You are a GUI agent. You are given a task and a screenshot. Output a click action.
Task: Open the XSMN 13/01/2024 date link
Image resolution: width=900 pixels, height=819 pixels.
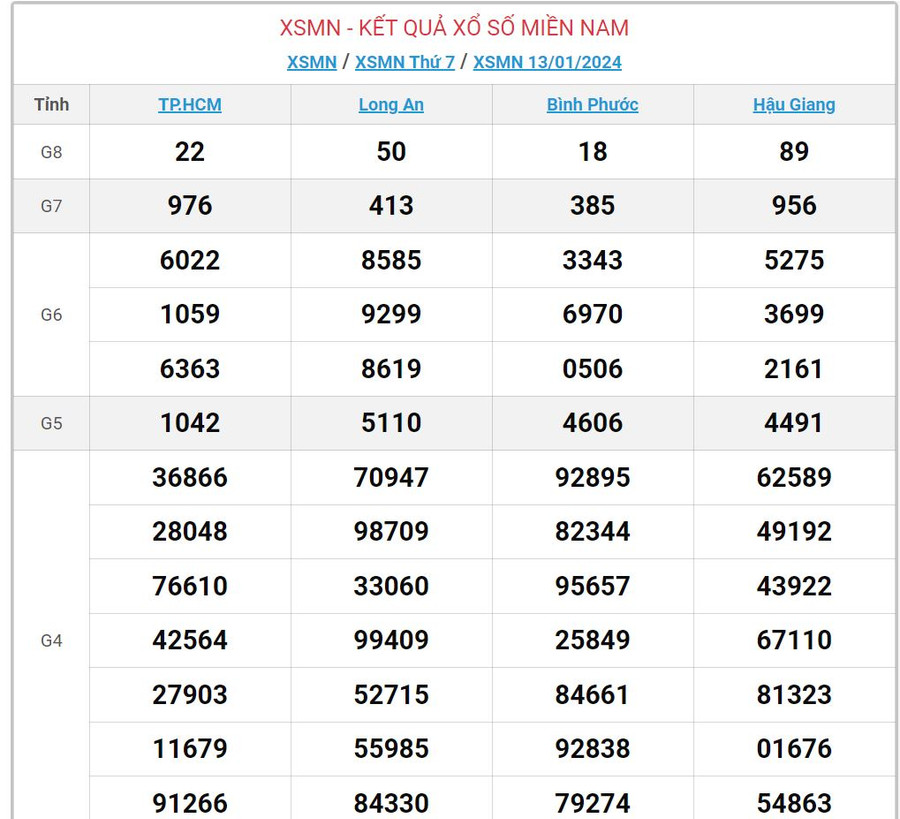(x=547, y=62)
